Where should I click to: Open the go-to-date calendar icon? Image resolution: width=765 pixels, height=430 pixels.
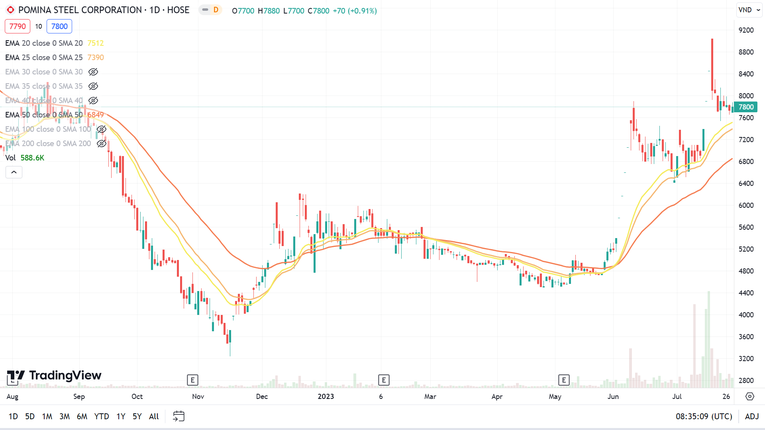(179, 416)
